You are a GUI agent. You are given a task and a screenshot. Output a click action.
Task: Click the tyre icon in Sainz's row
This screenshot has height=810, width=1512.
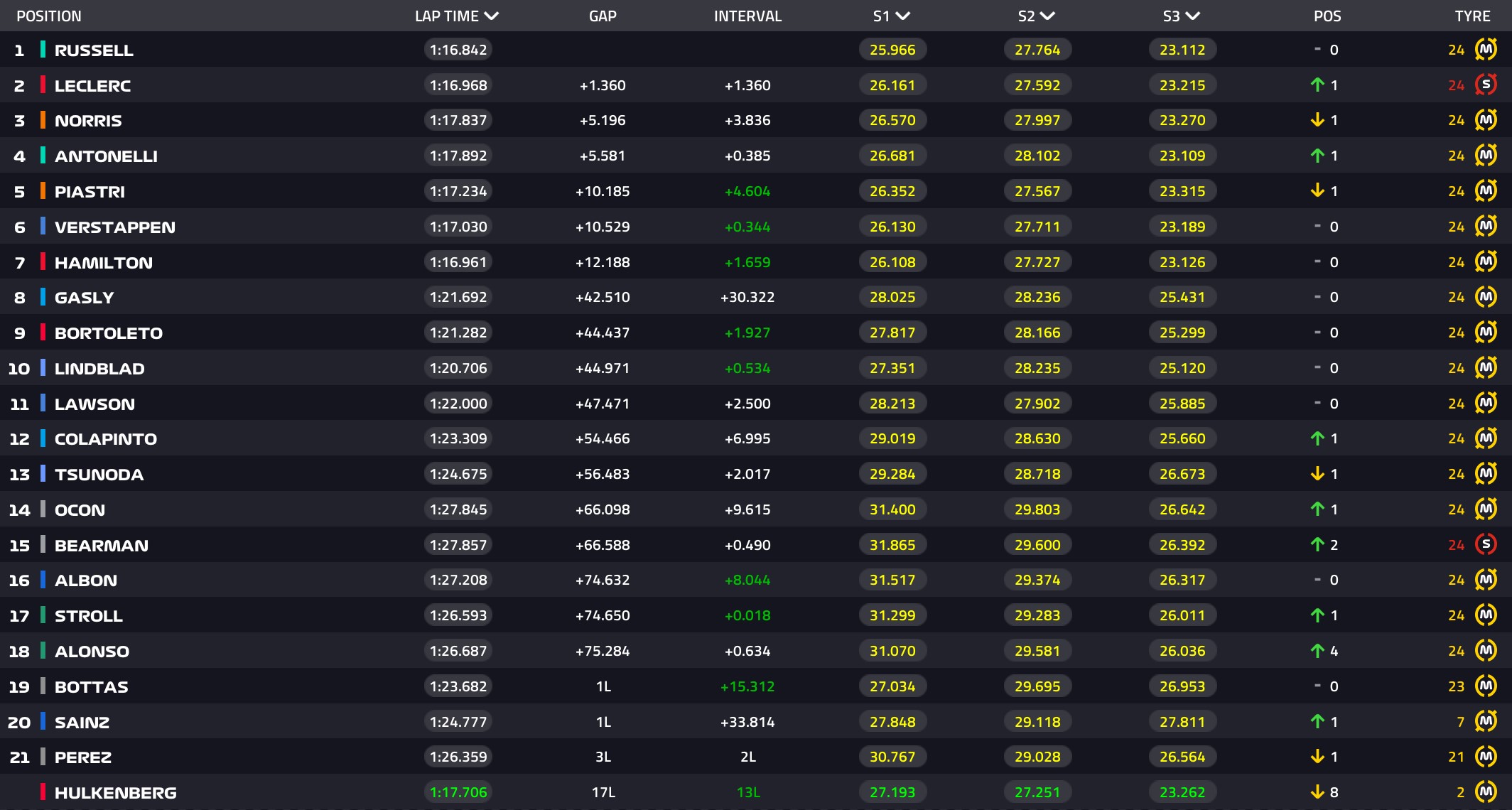coord(1486,722)
